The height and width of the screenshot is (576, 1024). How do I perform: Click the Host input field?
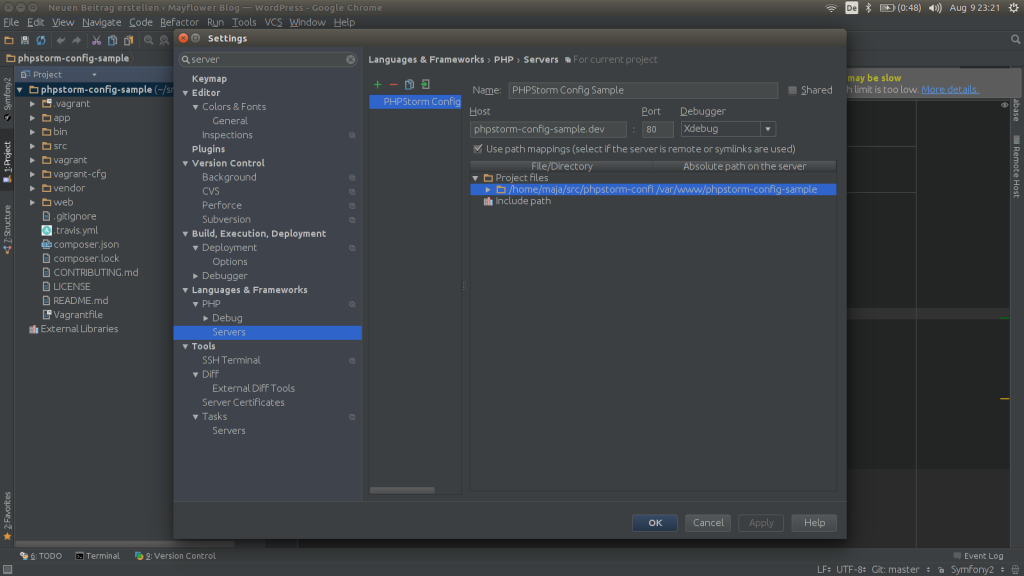click(x=548, y=129)
